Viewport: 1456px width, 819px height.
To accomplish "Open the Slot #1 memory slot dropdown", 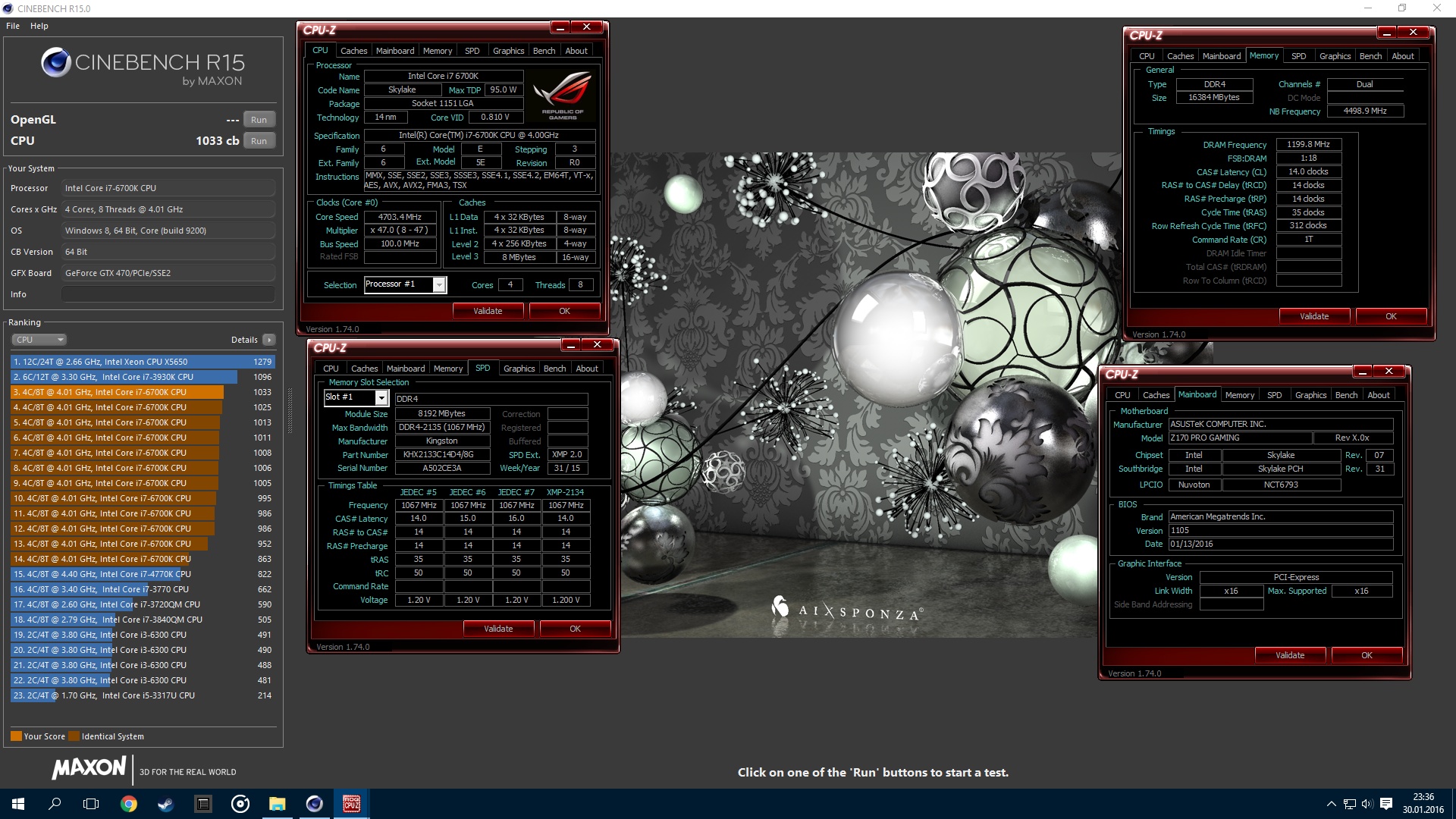I will pos(381,397).
